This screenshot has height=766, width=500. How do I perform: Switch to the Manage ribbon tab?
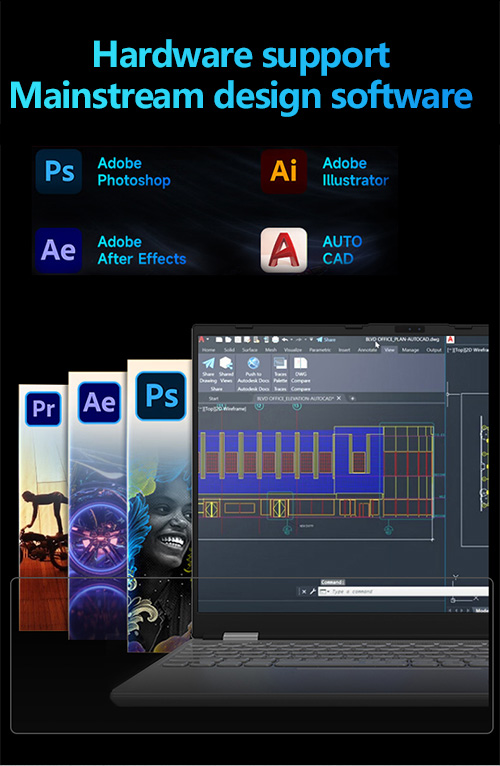click(410, 350)
